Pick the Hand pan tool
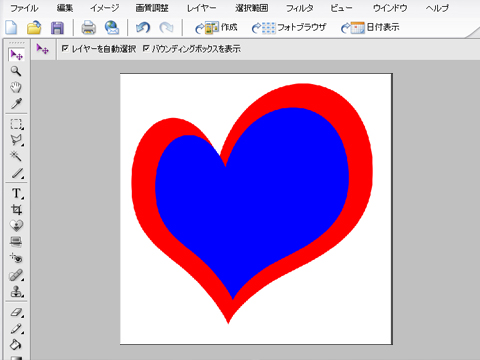Image resolution: width=480 pixels, height=360 pixels. coord(16,87)
